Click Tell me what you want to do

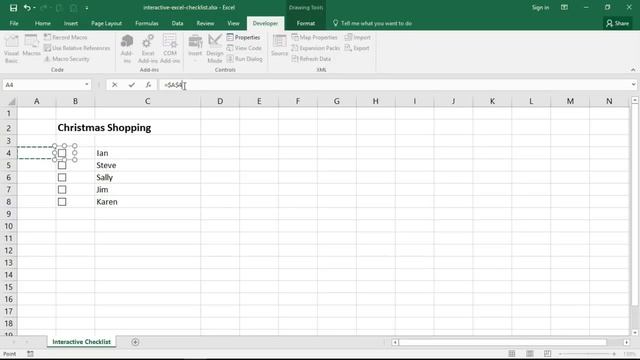point(372,23)
